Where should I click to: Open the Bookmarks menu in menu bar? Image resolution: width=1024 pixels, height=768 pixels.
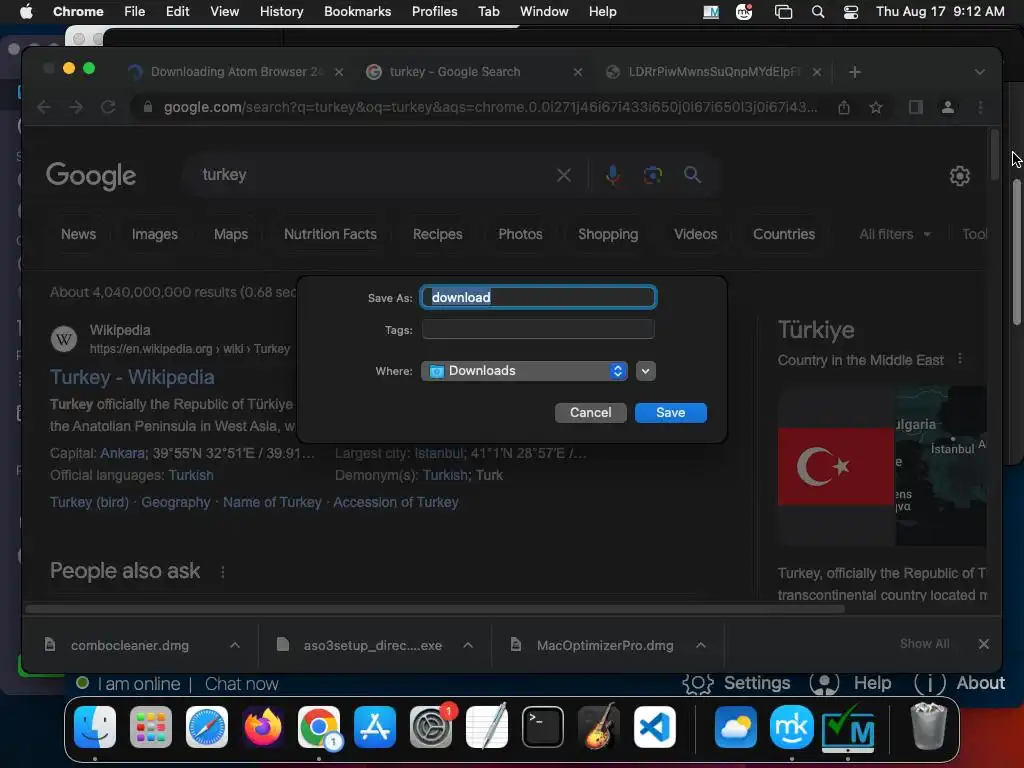pyautogui.click(x=357, y=11)
